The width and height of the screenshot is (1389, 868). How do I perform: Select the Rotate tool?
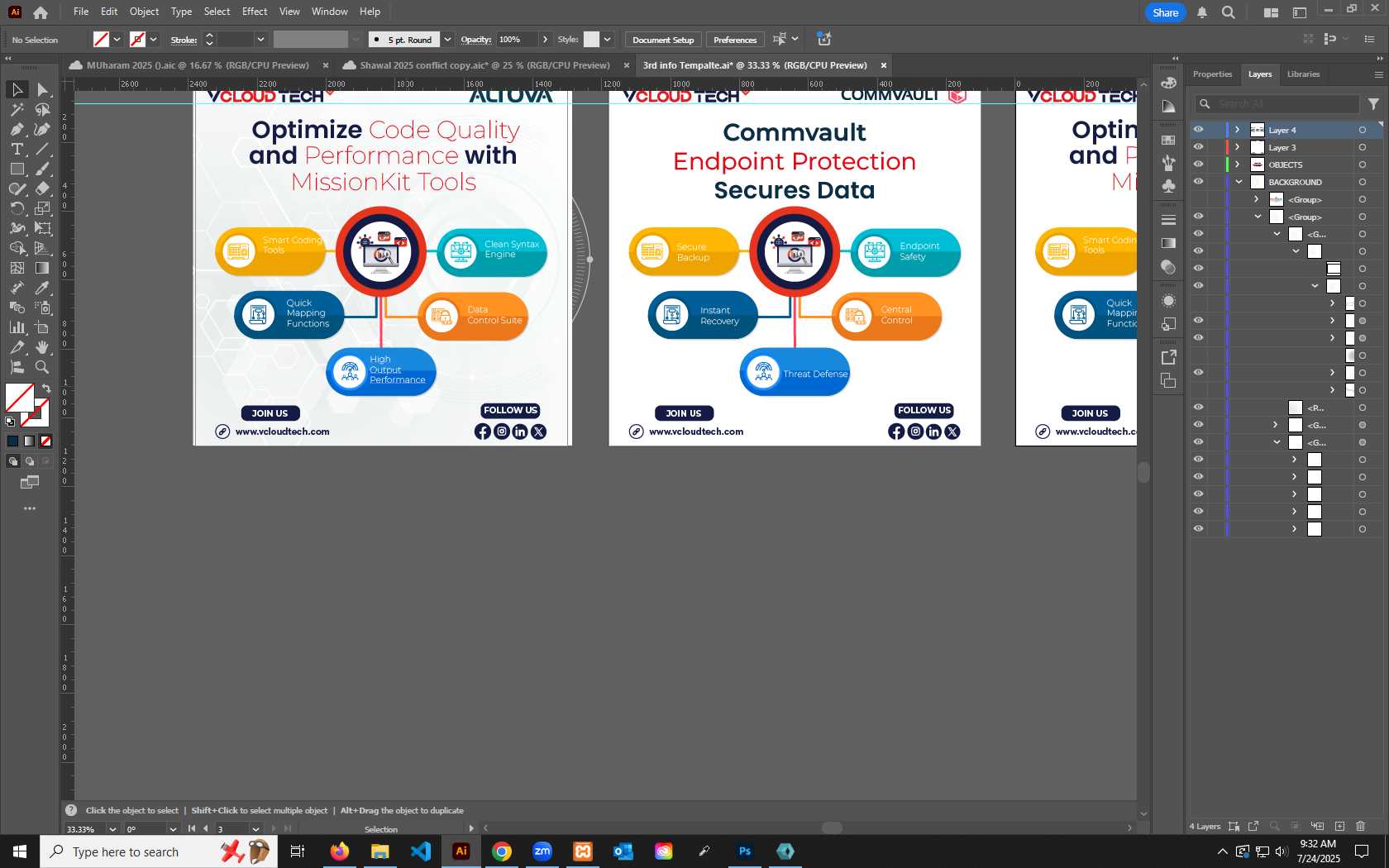17,208
